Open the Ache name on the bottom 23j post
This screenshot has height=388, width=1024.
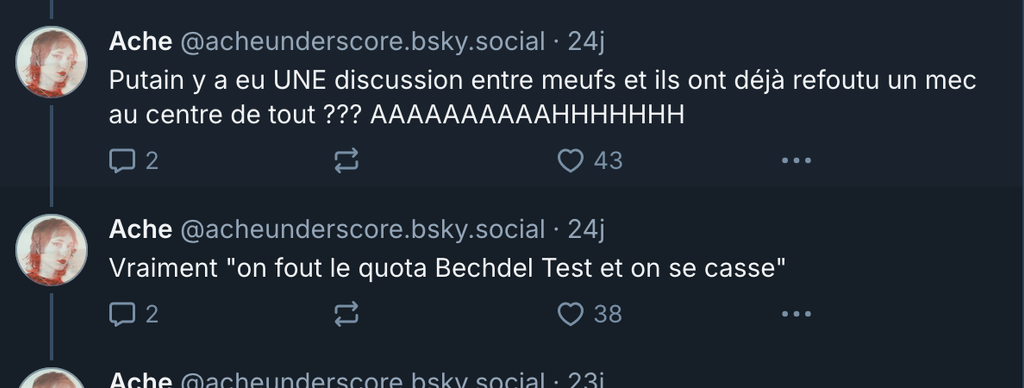tap(140, 380)
